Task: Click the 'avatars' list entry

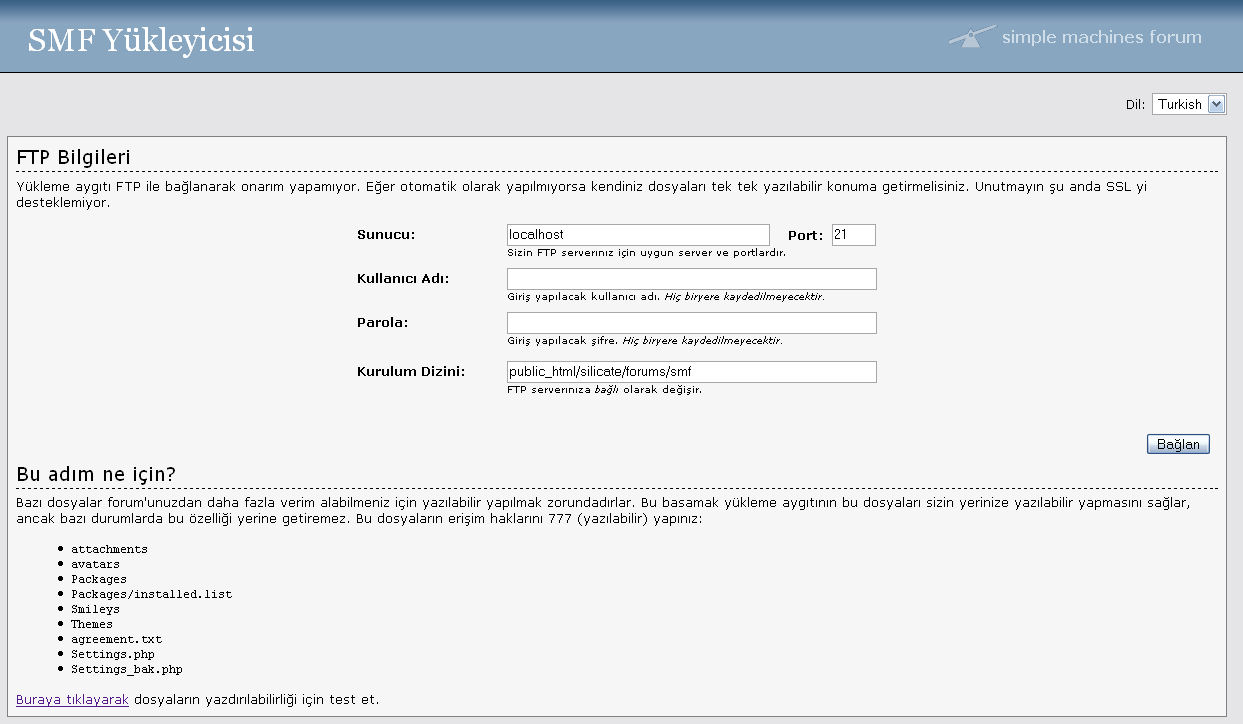Action: pos(95,564)
